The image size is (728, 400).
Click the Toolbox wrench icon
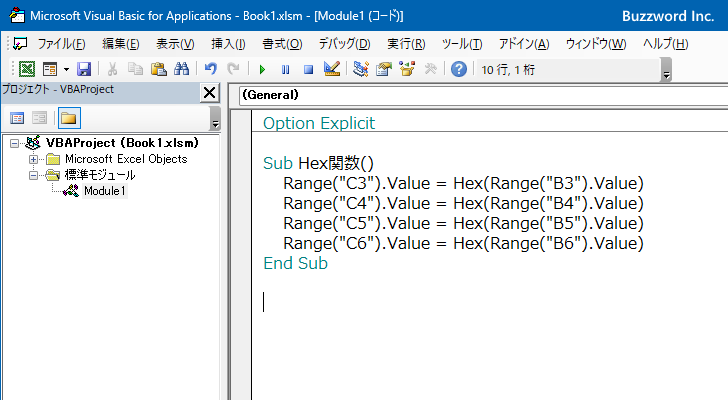pos(430,70)
